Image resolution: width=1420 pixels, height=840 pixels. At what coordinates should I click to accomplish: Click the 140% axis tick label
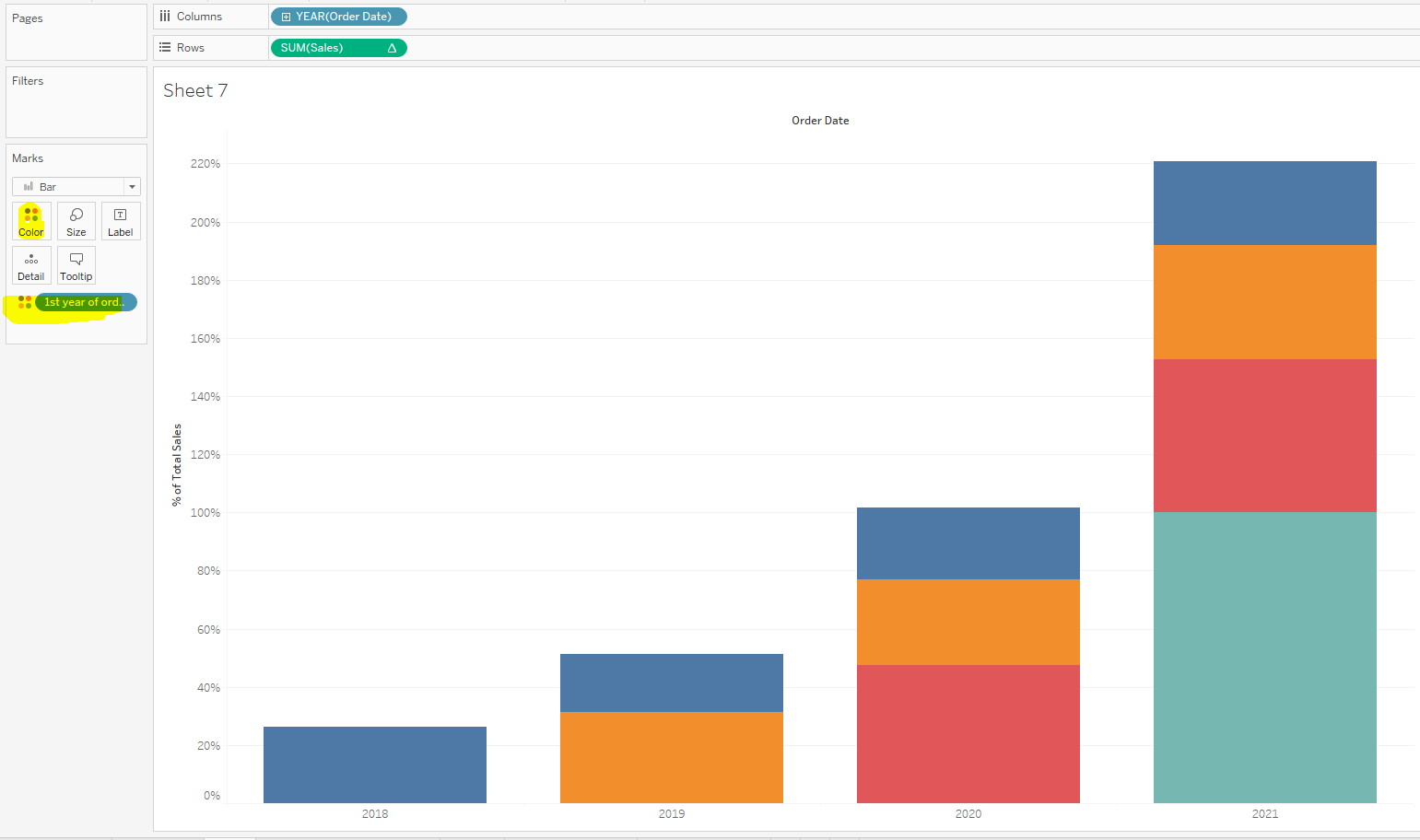point(205,397)
